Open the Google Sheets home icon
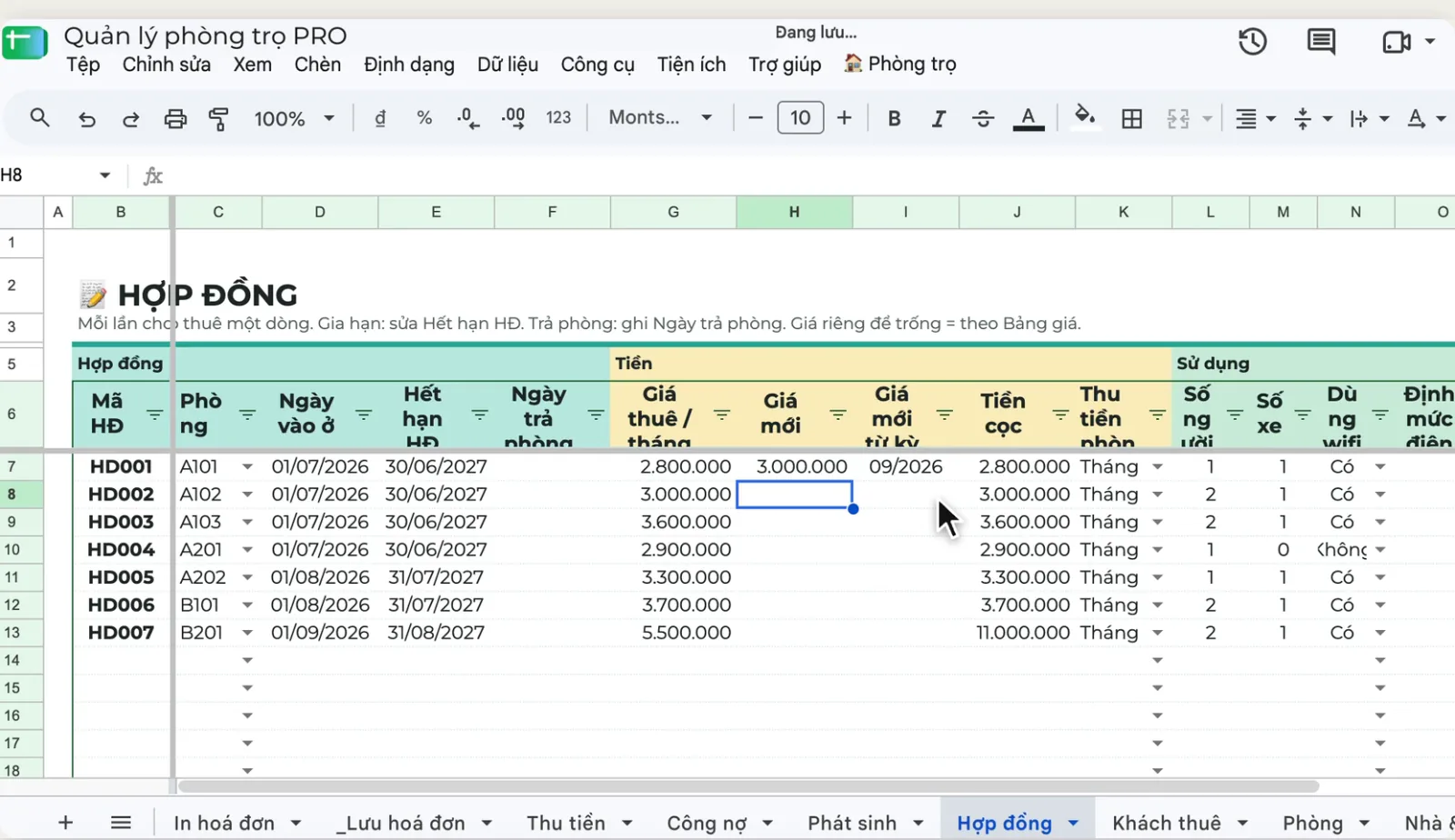The height and width of the screenshot is (840, 1455). click(25, 43)
